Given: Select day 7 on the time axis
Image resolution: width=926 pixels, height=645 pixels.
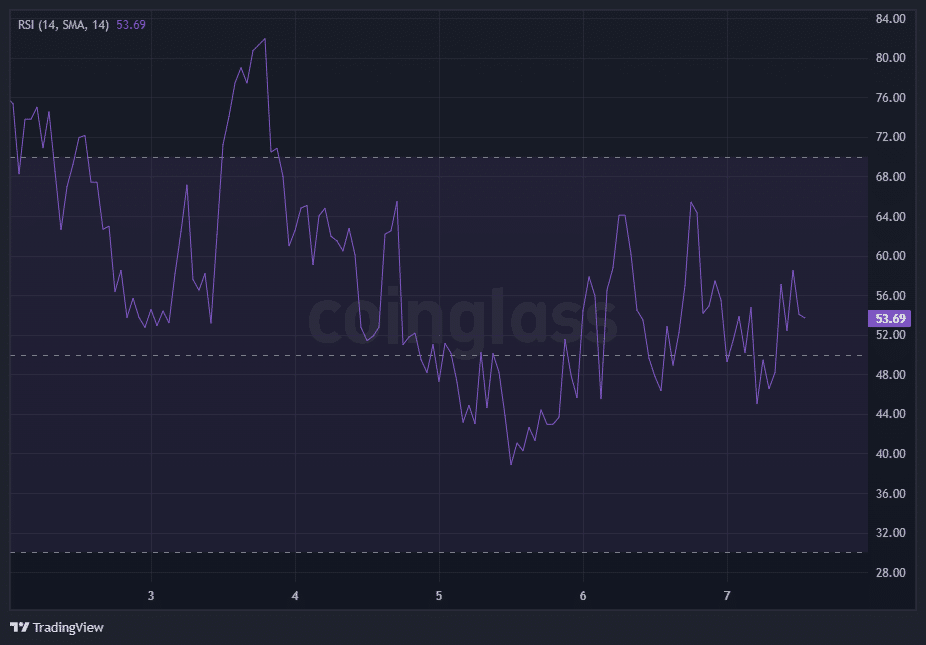Looking at the screenshot, I should click(727, 595).
